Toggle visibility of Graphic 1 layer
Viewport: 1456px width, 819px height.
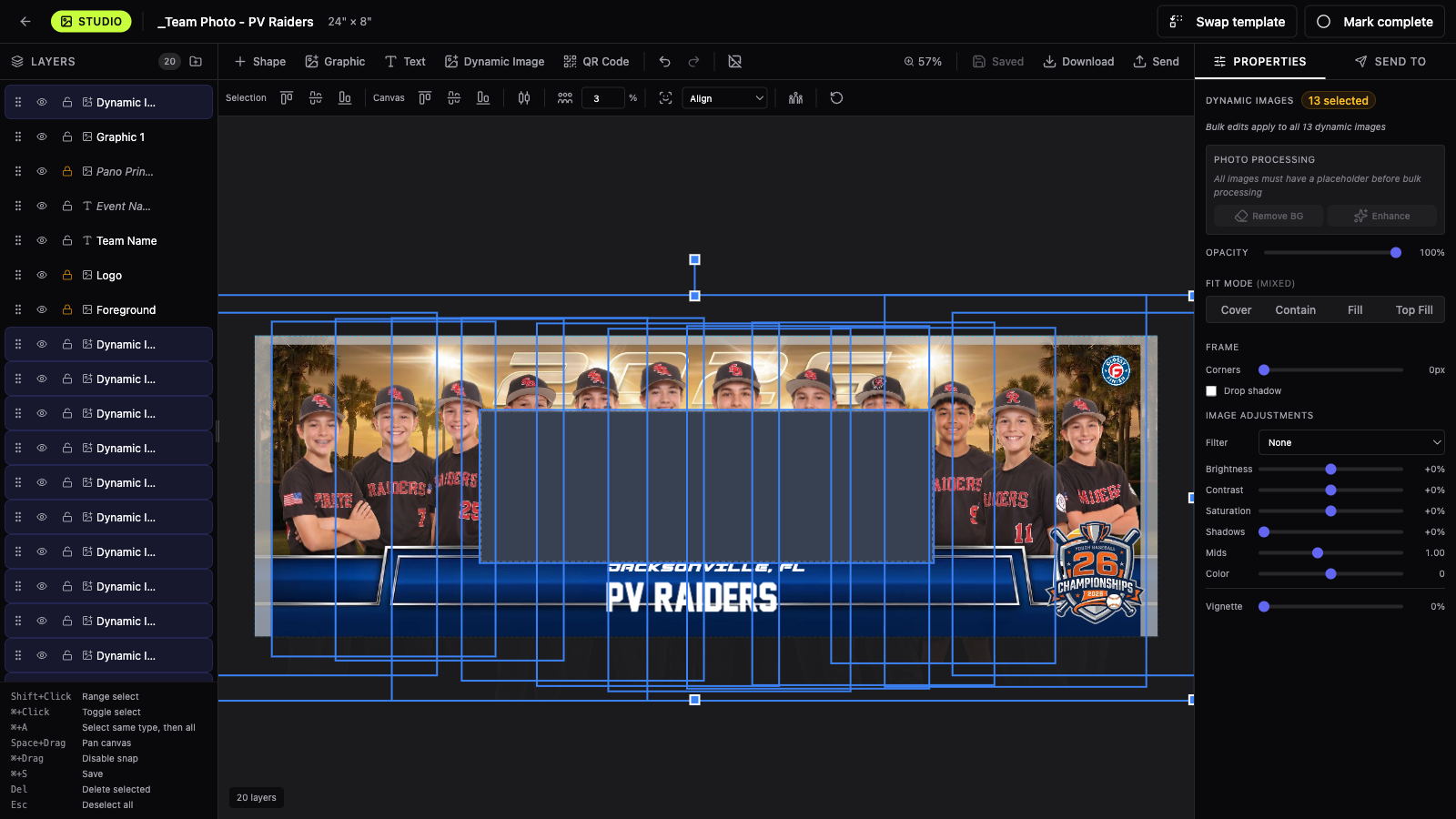click(42, 136)
